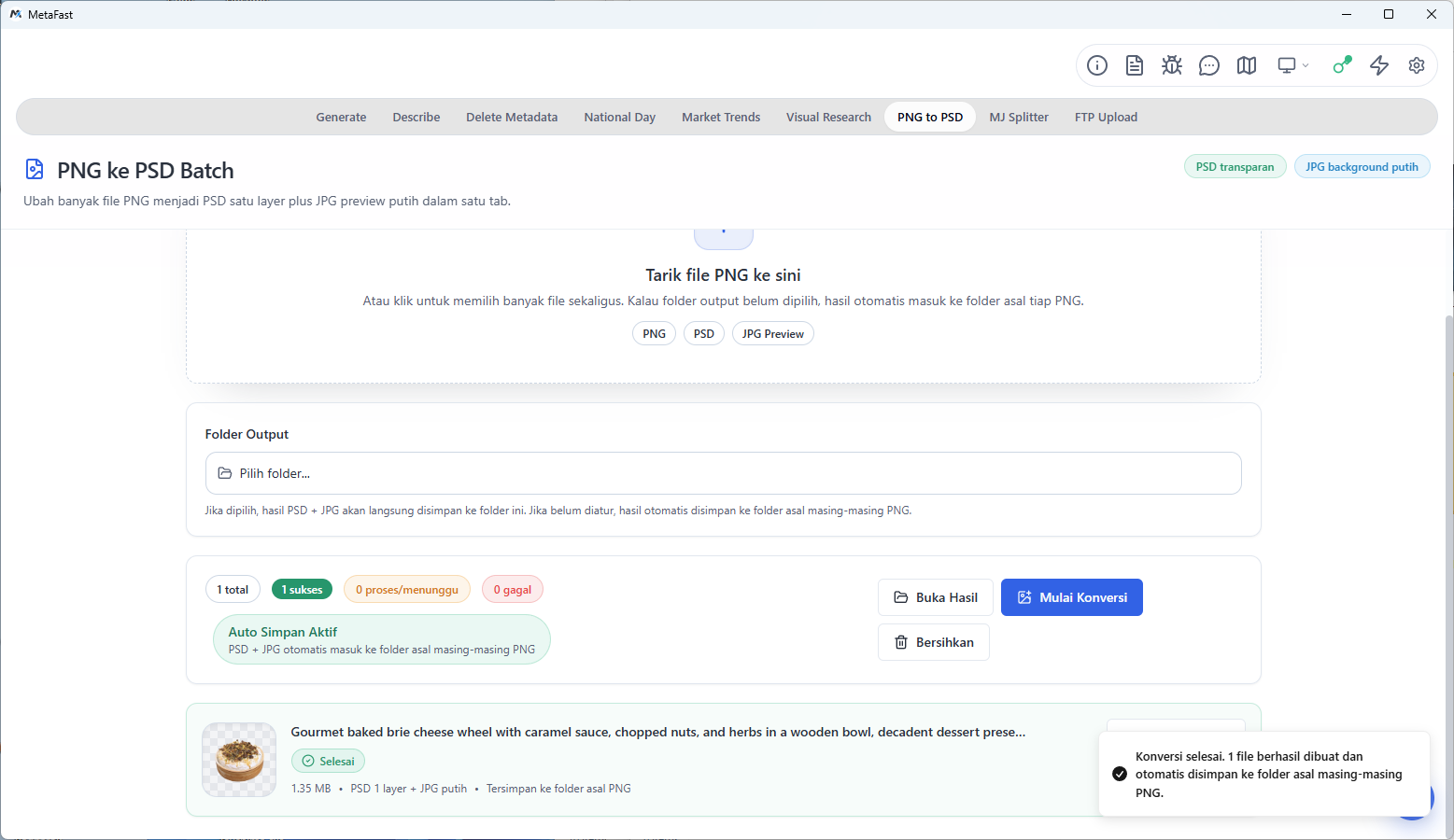Click the Konversi selesai toast notification
This screenshot has height=840, width=1454.
pos(1264,774)
